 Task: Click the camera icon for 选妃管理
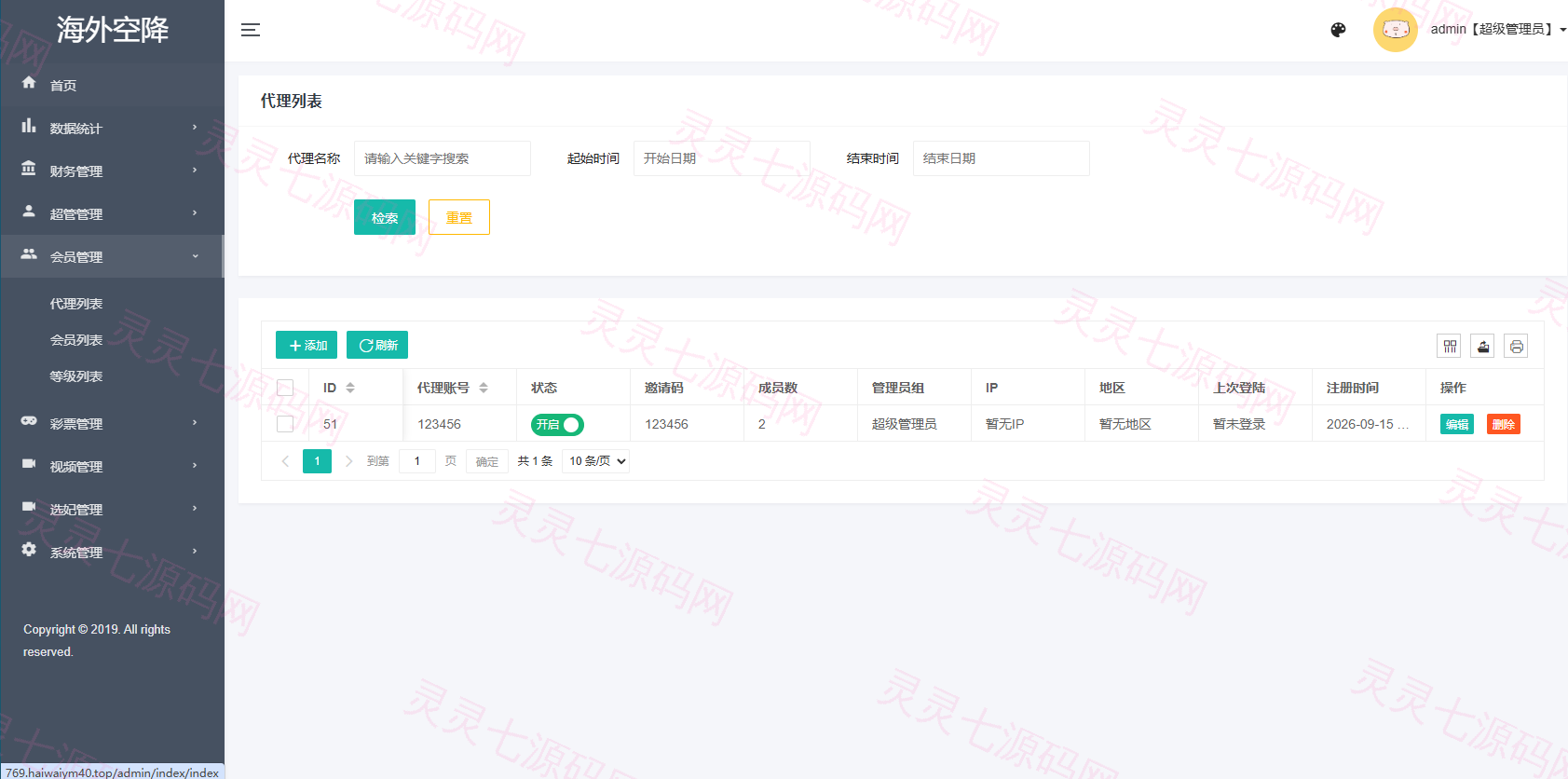point(29,507)
